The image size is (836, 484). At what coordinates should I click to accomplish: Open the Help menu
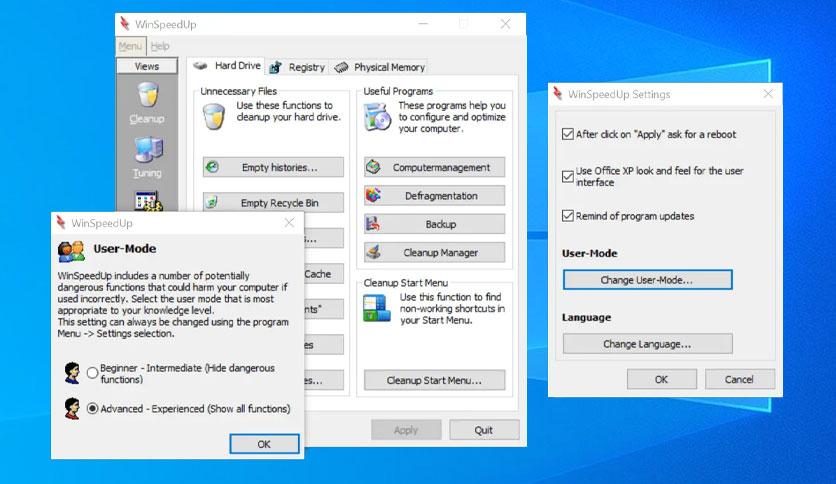[160, 46]
